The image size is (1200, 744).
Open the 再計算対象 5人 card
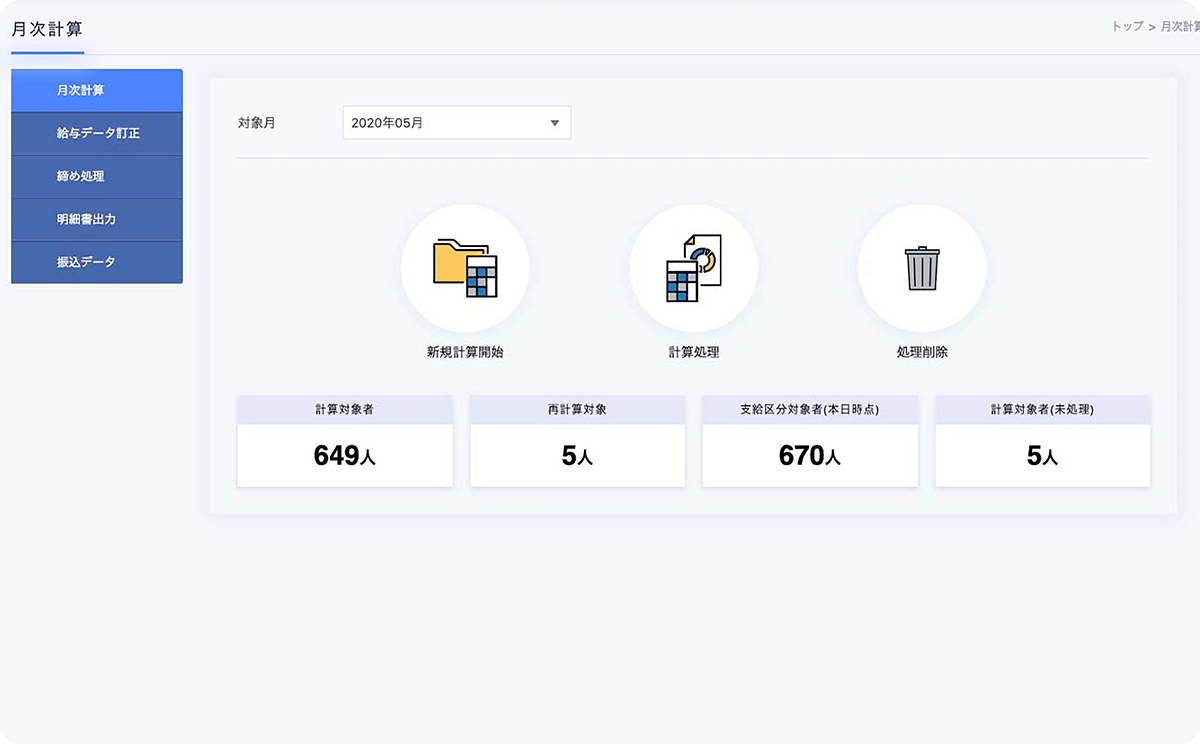tap(577, 442)
